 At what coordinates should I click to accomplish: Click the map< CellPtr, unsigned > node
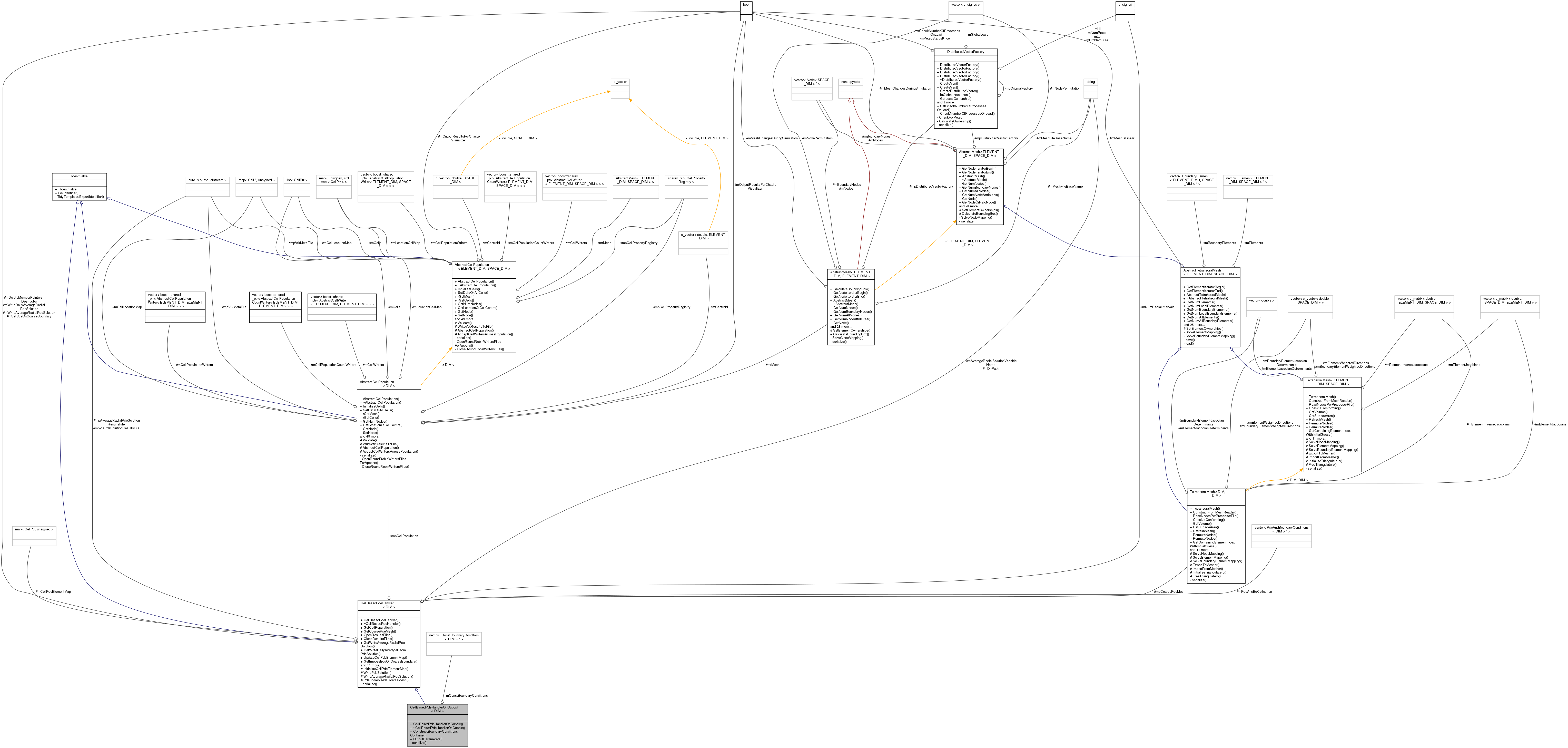tap(34, 536)
